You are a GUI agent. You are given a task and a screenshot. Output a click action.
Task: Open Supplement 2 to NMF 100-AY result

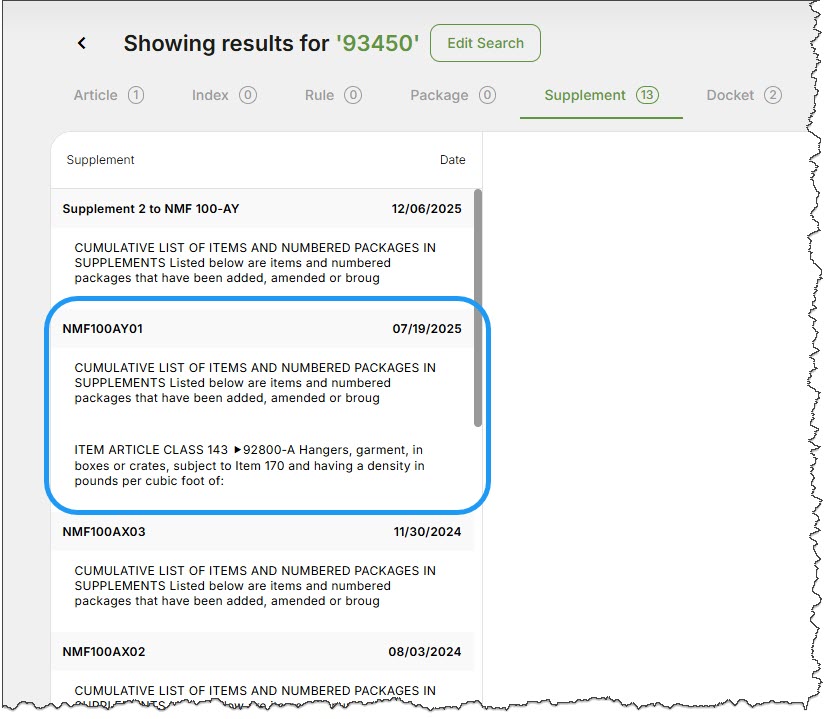click(151, 209)
